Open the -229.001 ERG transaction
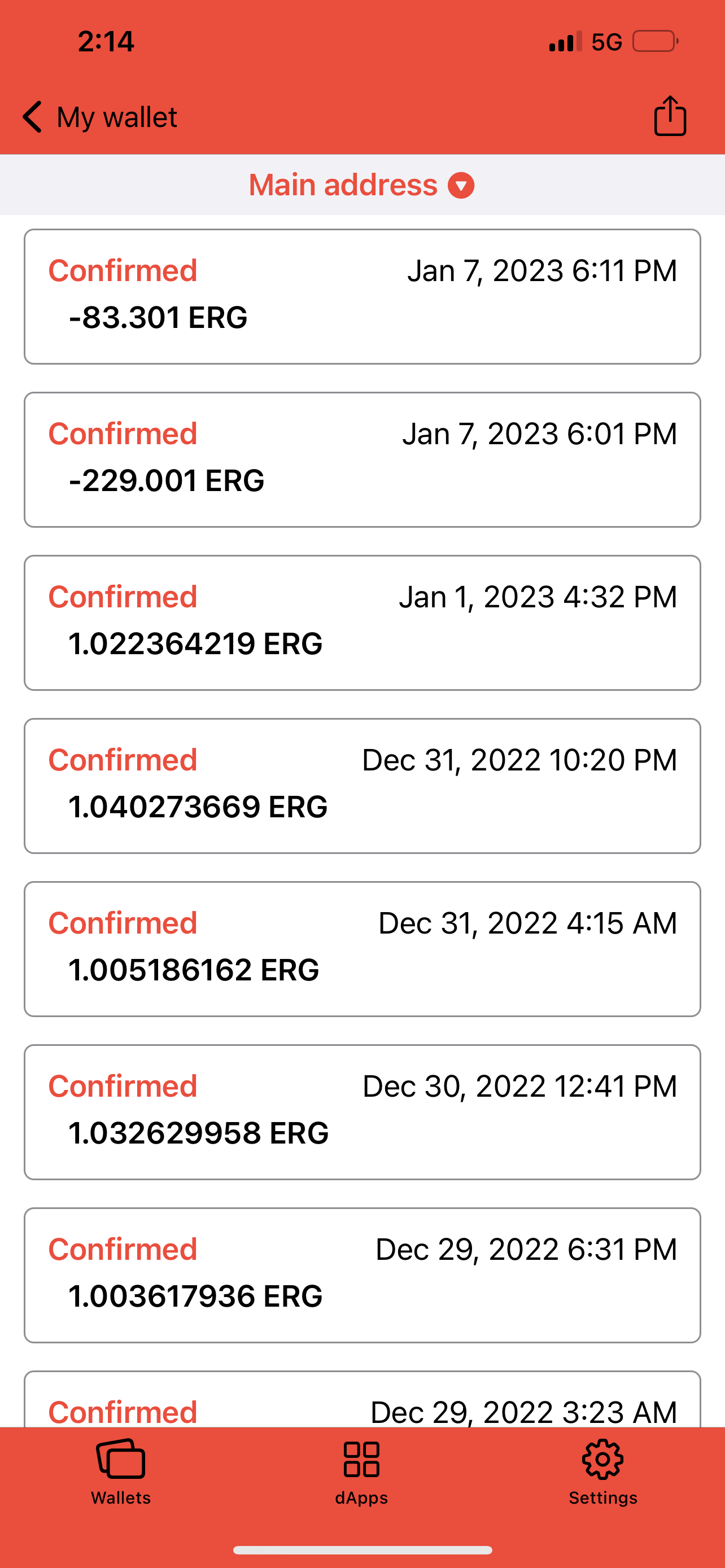The width and height of the screenshot is (725, 1568). (x=362, y=459)
